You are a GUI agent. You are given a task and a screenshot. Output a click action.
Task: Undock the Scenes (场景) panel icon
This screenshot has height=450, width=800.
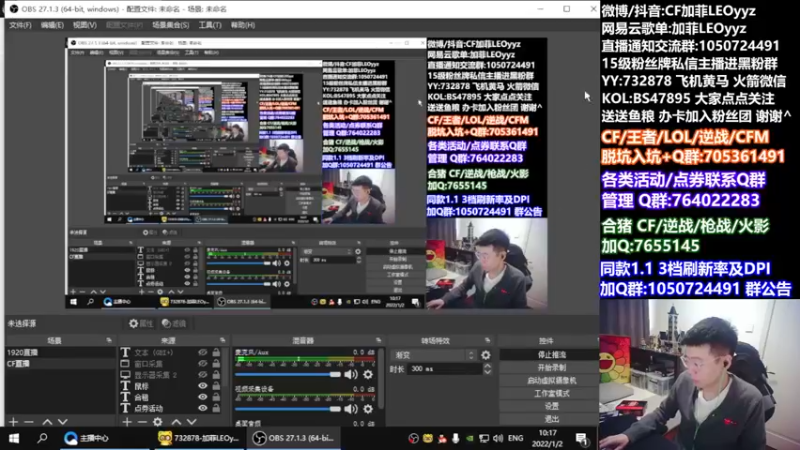pyautogui.click(x=109, y=340)
